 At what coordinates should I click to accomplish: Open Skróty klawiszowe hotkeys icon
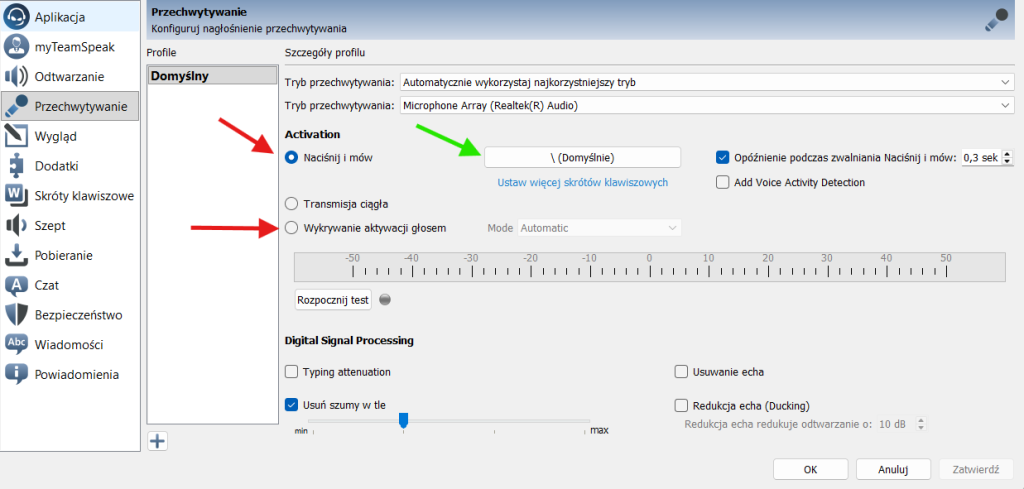click(16, 195)
